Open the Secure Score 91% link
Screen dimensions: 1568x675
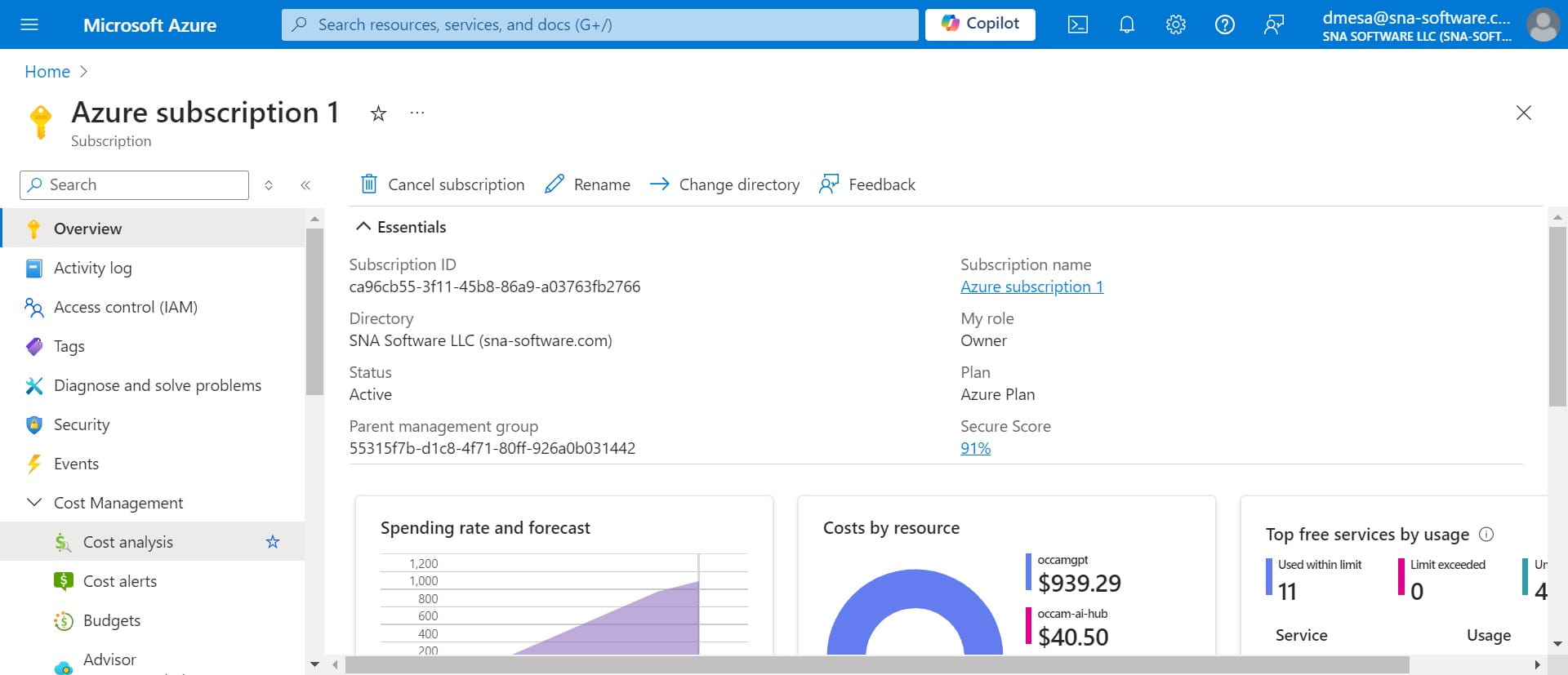point(975,448)
